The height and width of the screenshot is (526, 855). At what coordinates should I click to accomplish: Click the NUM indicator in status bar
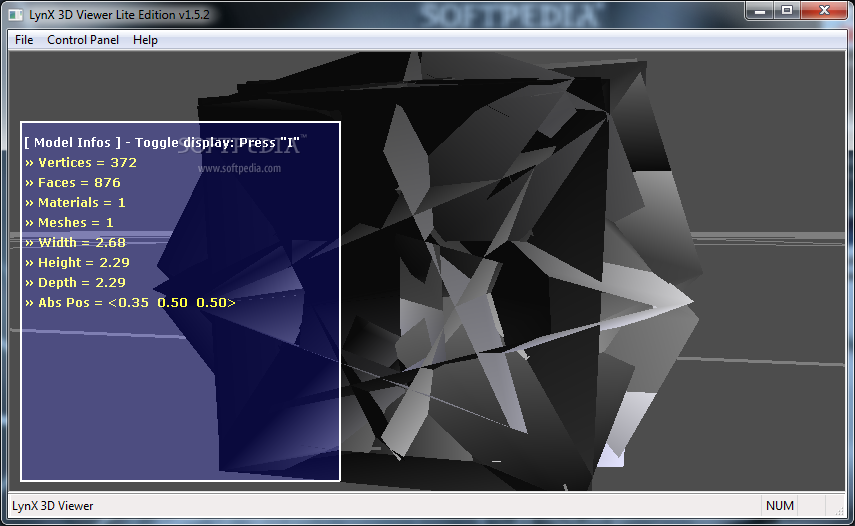coord(780,506)
